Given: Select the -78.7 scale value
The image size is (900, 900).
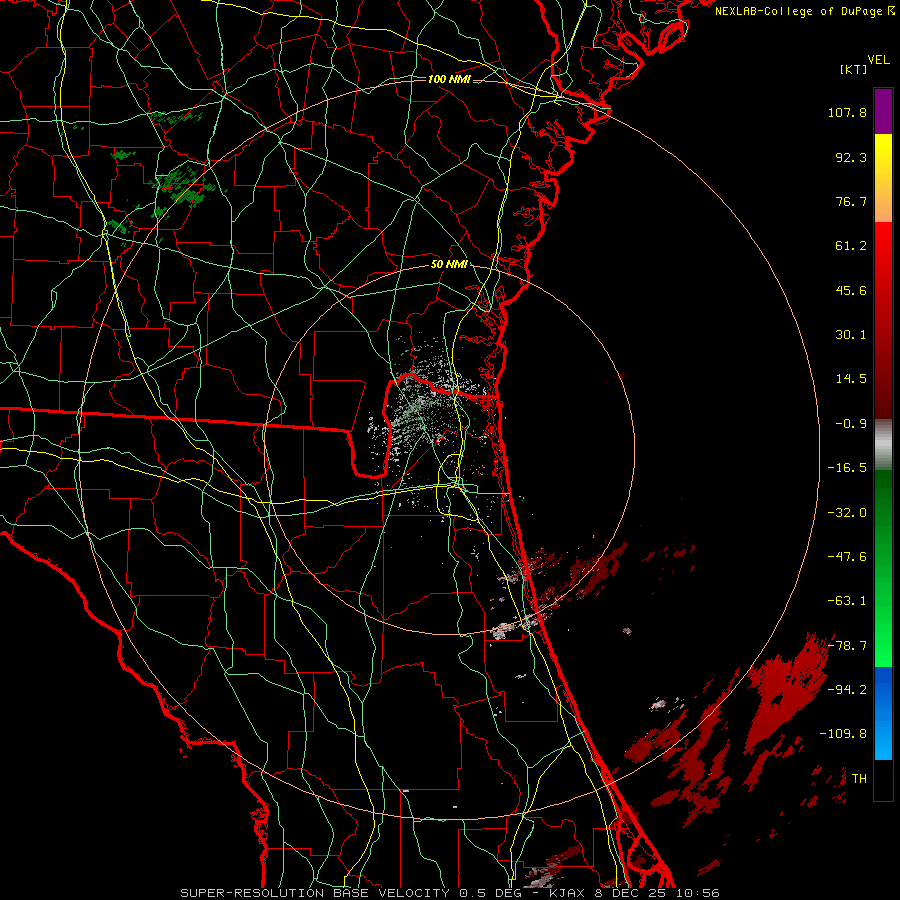Looking at the screenshot, I should pos(847,646).
